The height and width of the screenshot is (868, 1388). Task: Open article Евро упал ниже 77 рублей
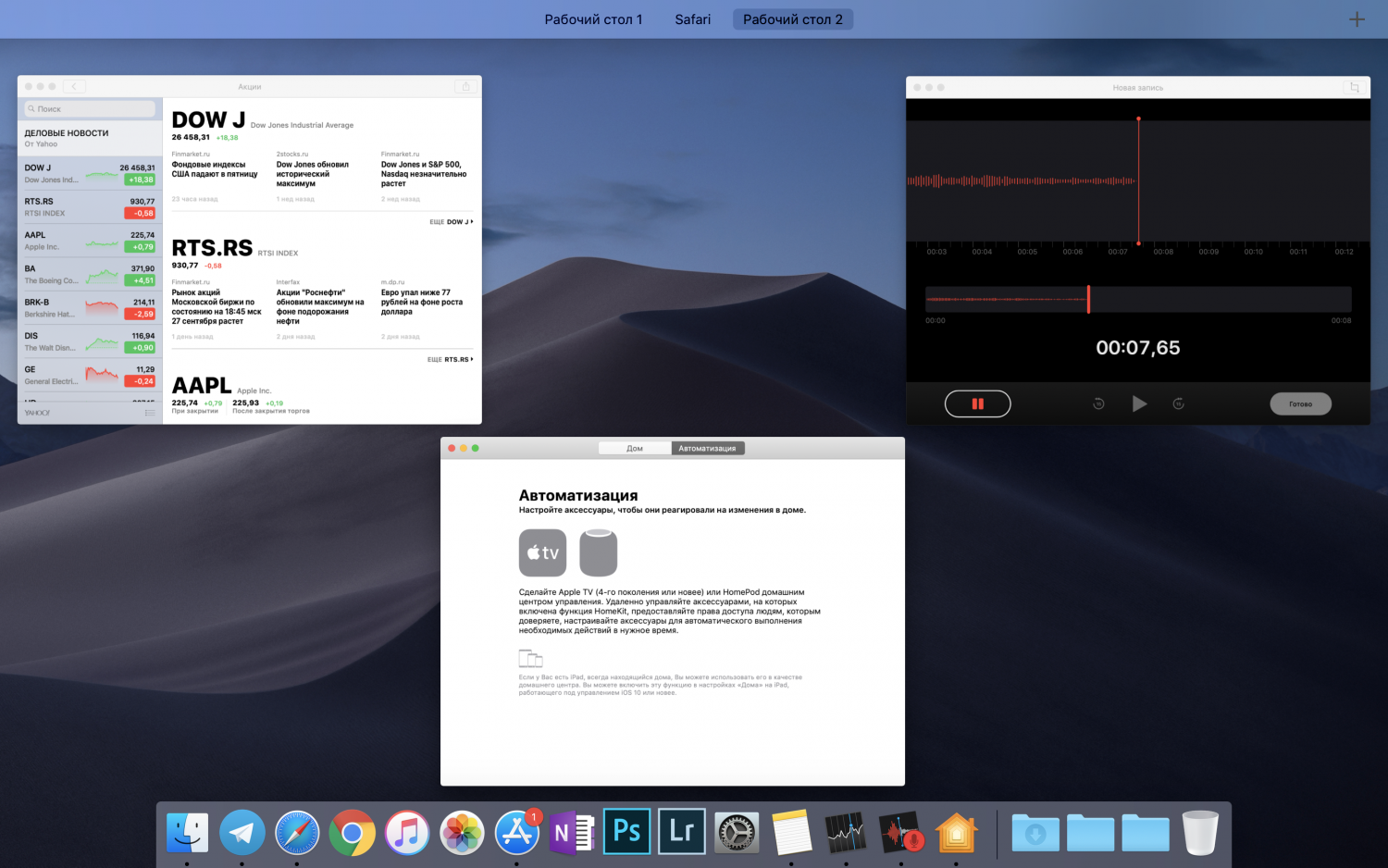tap(422, 302)
